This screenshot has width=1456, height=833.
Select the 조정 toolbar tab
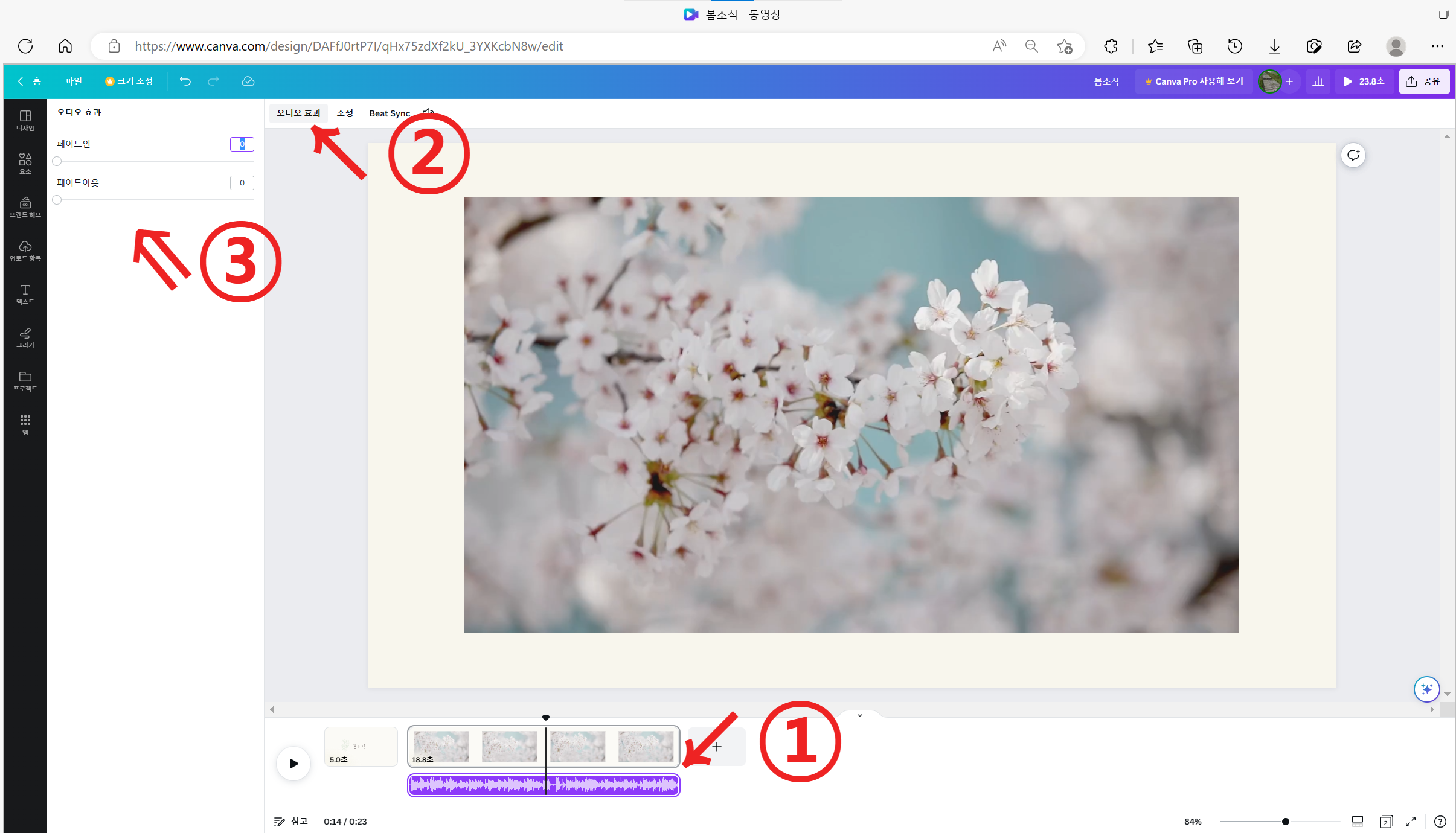click(345, 113)
